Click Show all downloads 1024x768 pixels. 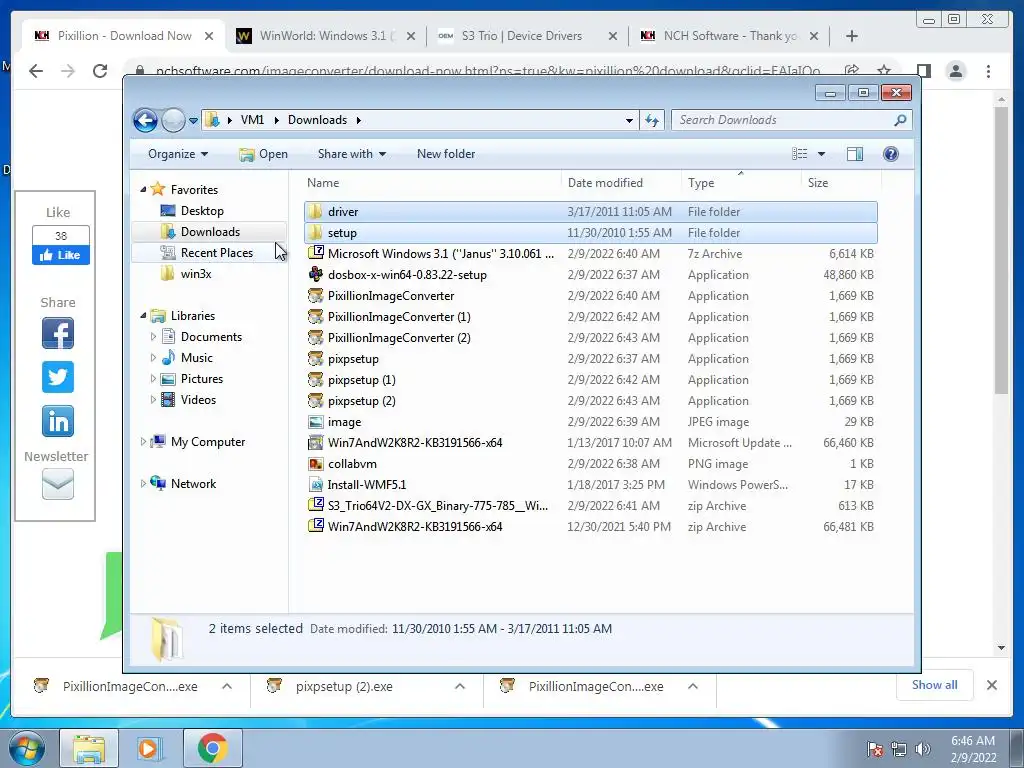[935, 685]
